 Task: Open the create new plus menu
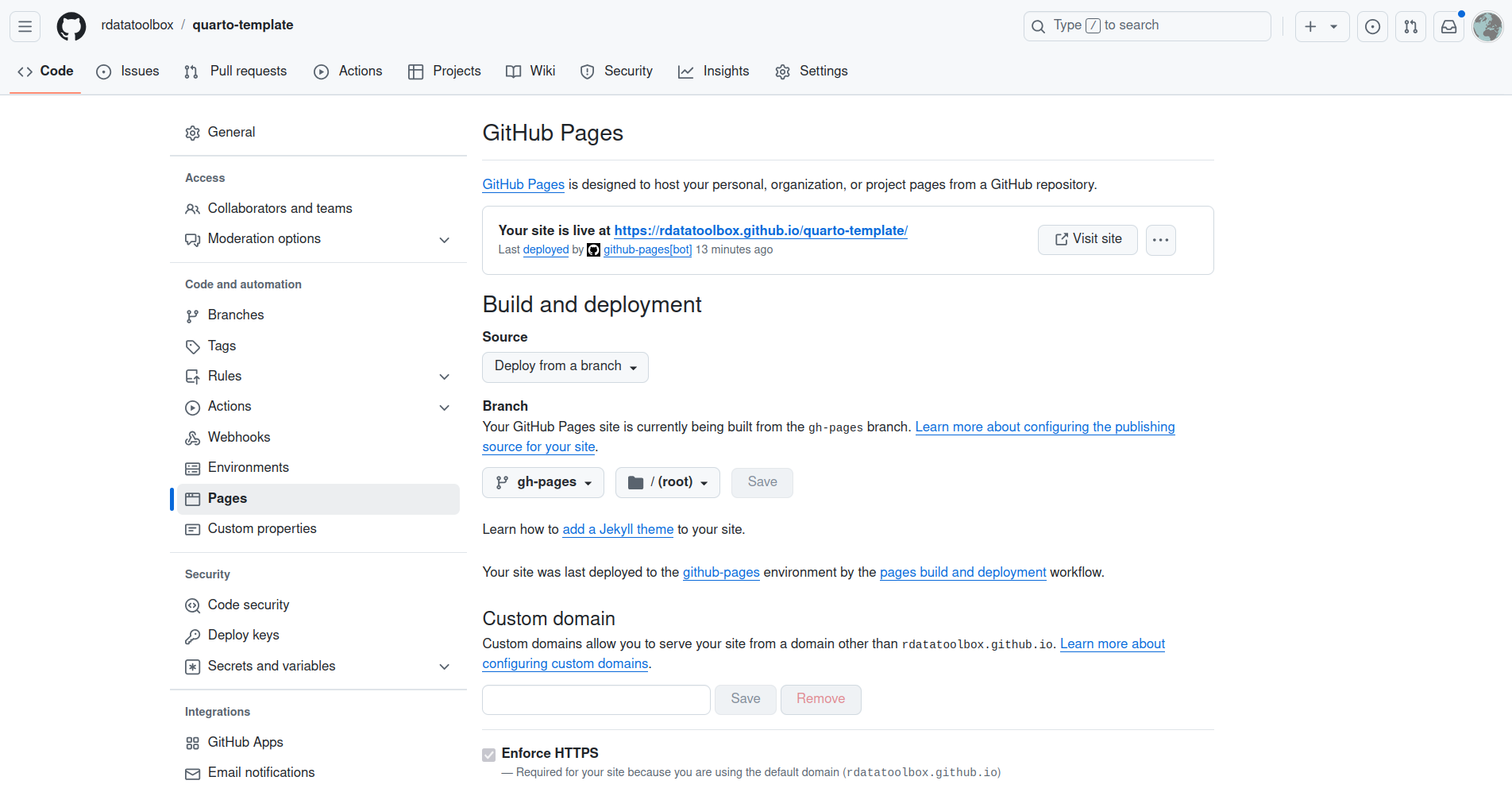click(x=1310, y=26)
